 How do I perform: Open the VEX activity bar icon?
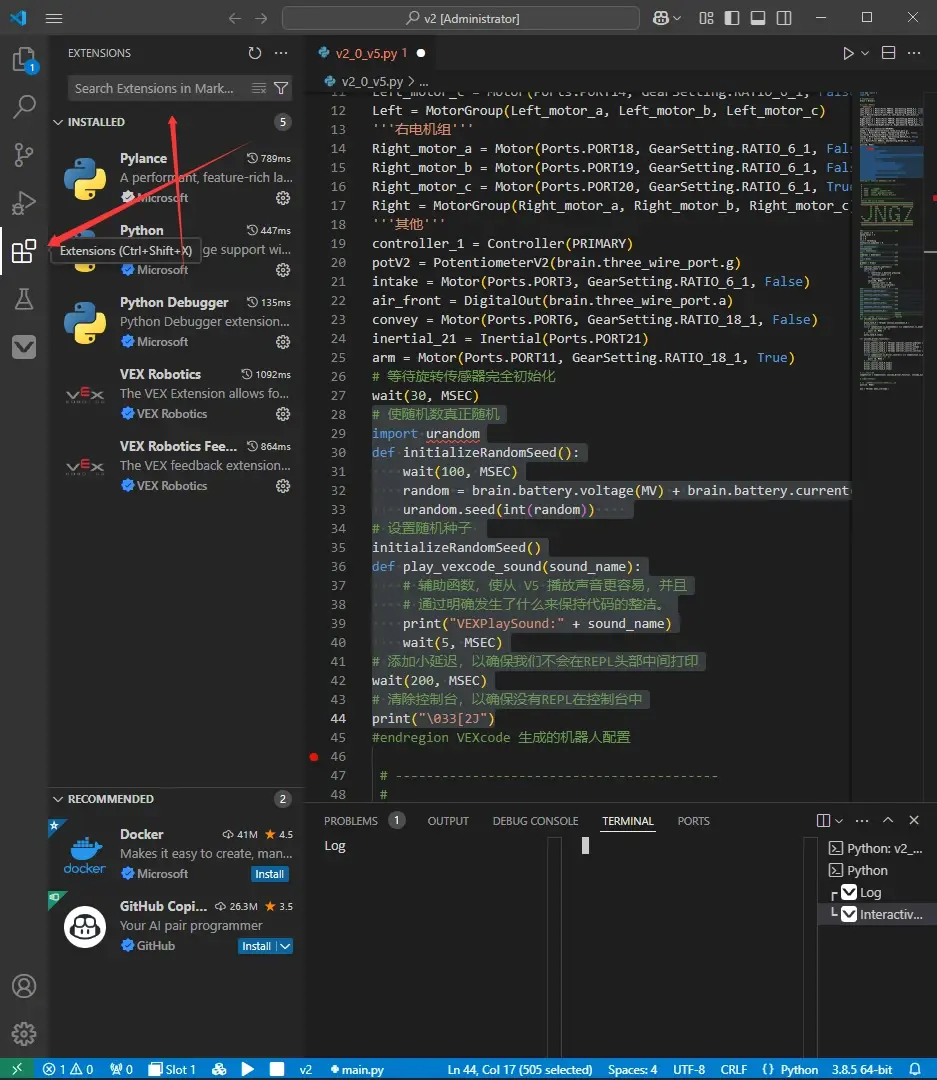(24, 347)
